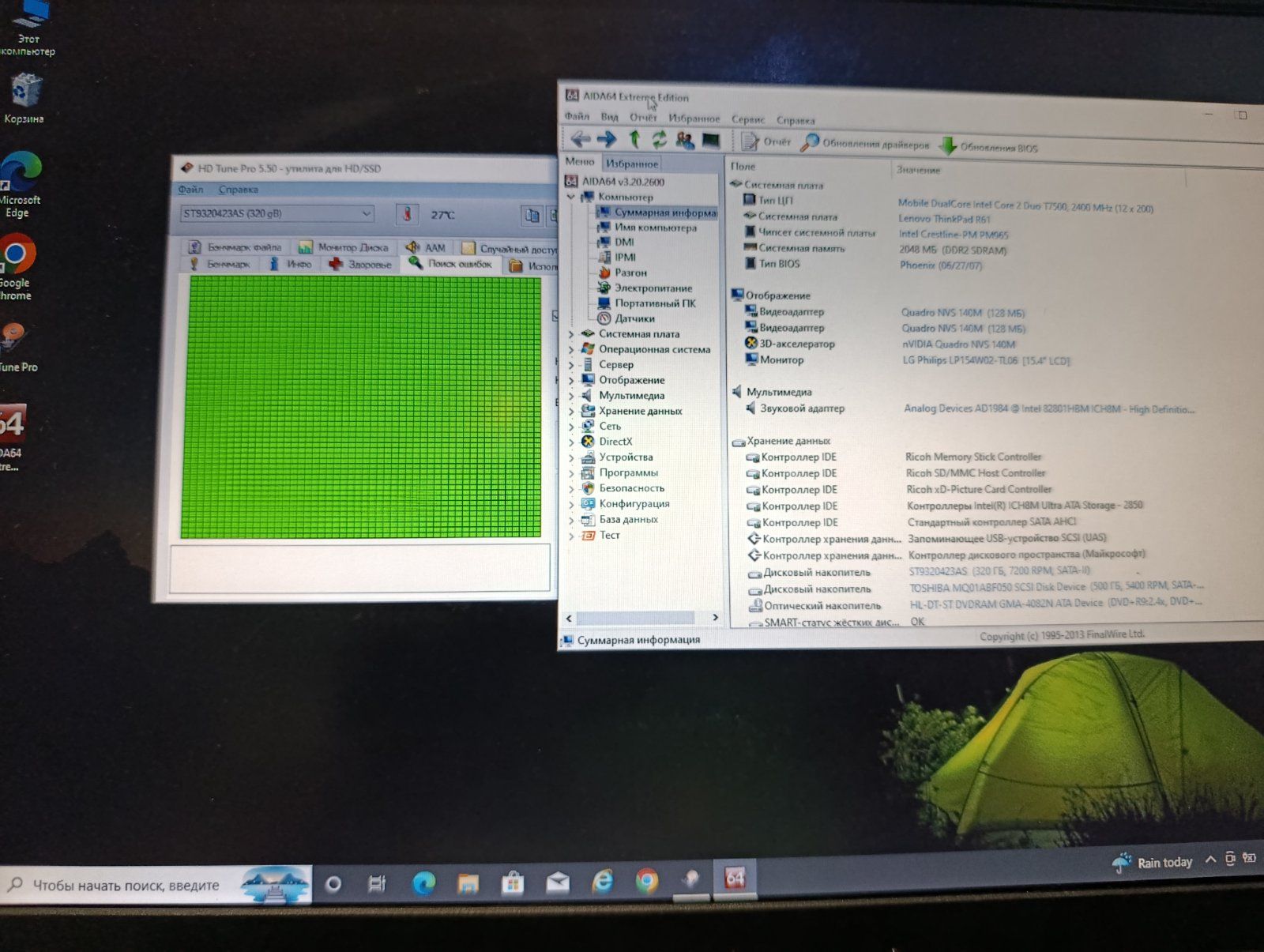The width and height of the screenshot is (1264, 952).
Task: Switch to the Избранное tab in AIDA64
Action: [x=632, y=164]
